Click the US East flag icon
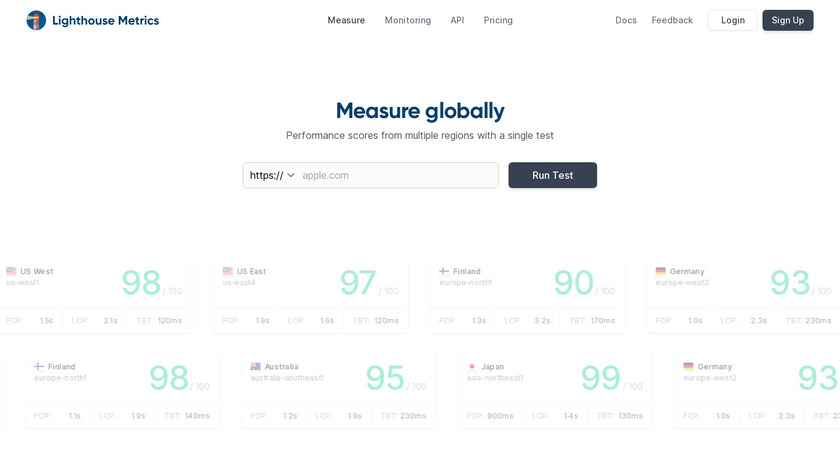Viewport: 840px width, 472px height. click(228, 271)
